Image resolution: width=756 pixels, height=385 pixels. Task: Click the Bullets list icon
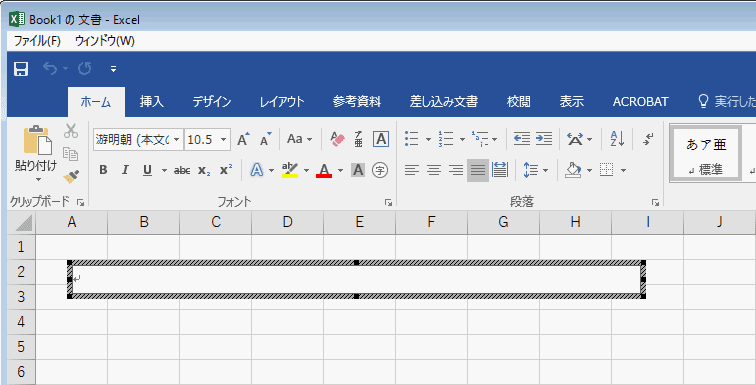(411, 139)
